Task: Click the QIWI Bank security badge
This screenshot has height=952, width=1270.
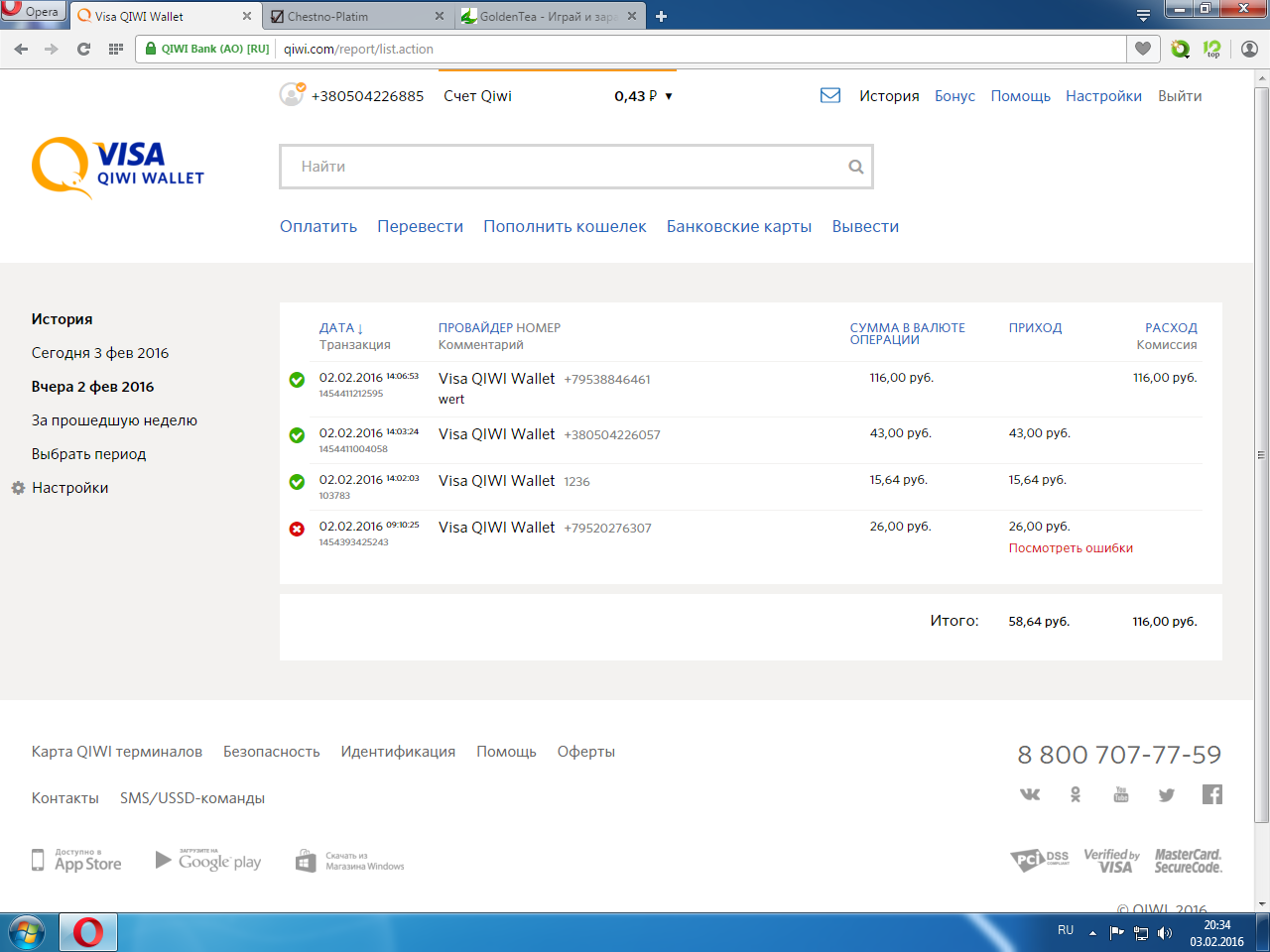Action: tap(207, 49)
